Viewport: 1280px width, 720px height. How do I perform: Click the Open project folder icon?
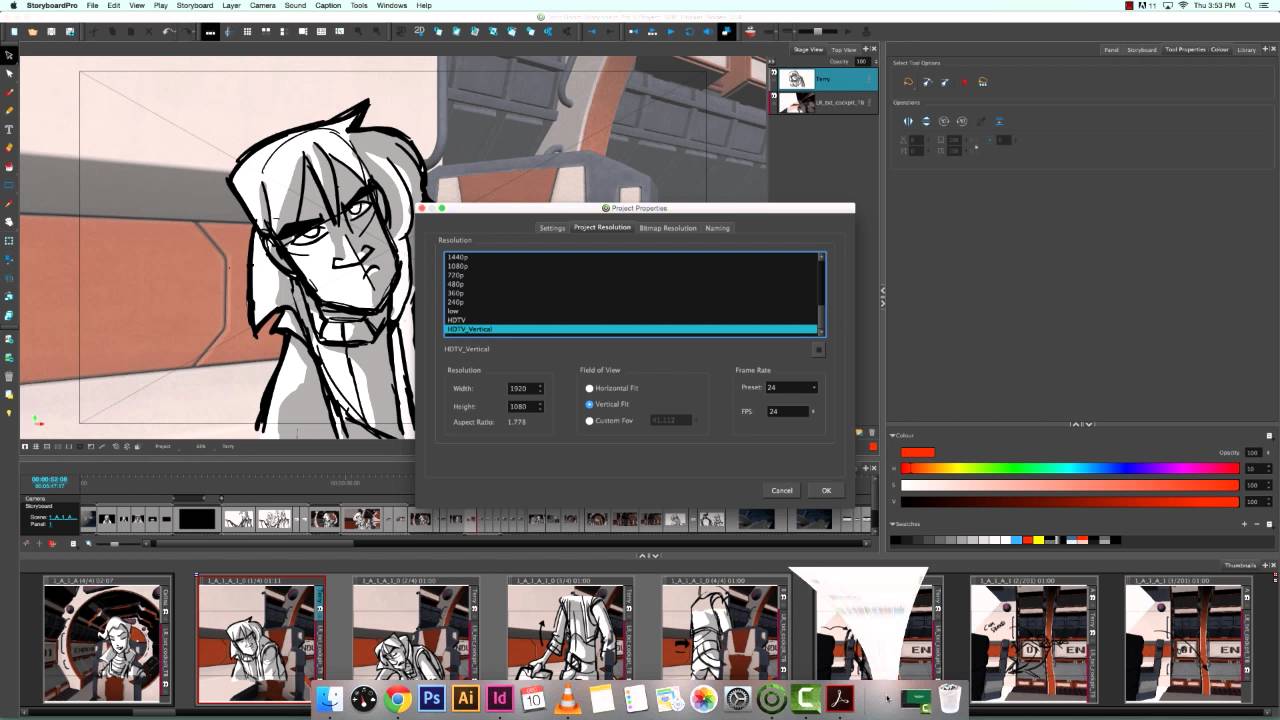click(x=33, y=32)
